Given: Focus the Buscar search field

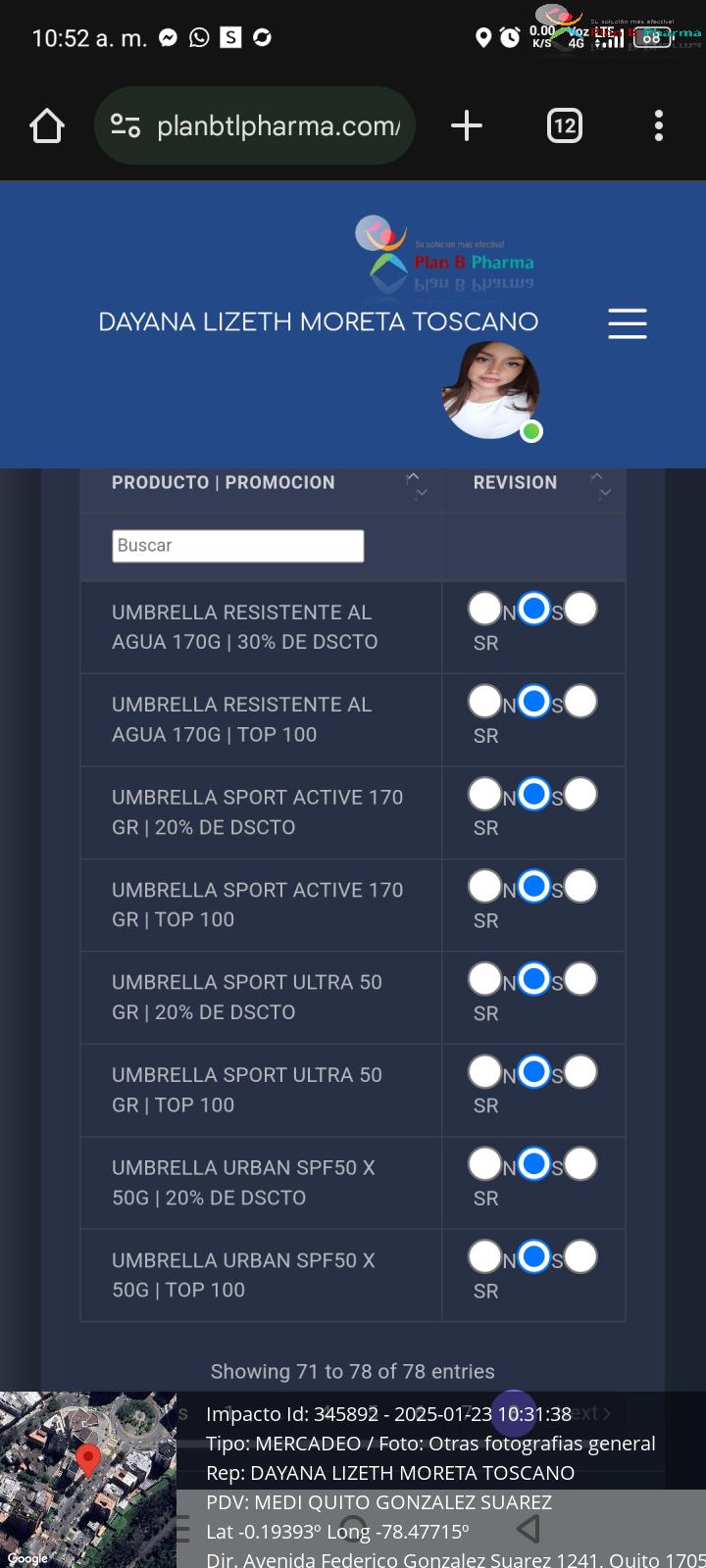Looking at the screenshot, I should point(238,546).
